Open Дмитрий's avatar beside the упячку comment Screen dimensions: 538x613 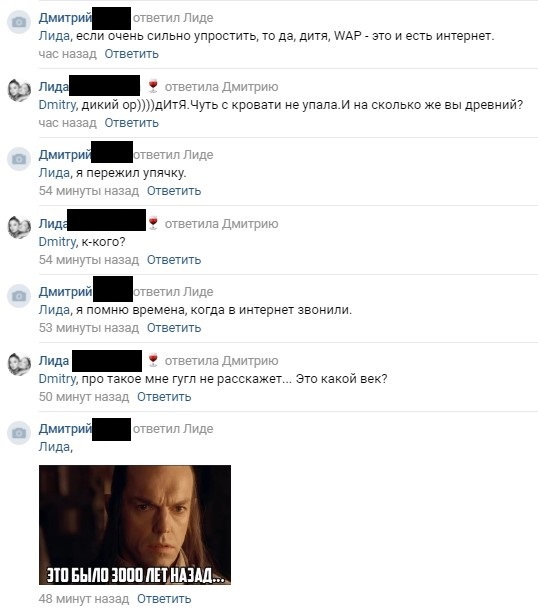(x=19, y=159)
